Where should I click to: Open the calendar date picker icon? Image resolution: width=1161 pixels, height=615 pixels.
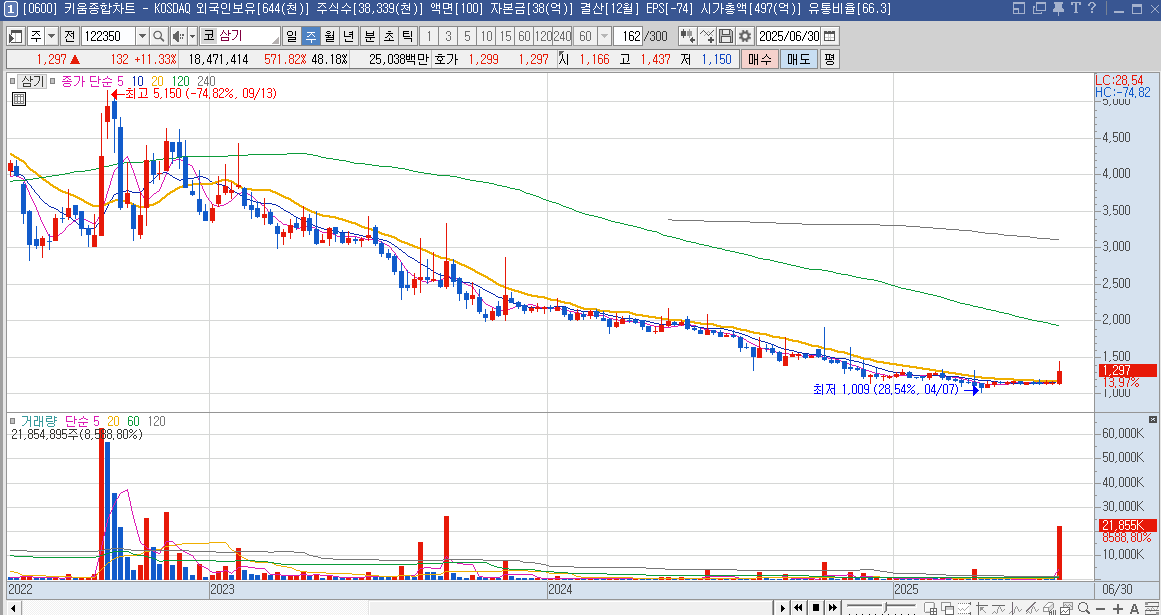tap(829, 36)
